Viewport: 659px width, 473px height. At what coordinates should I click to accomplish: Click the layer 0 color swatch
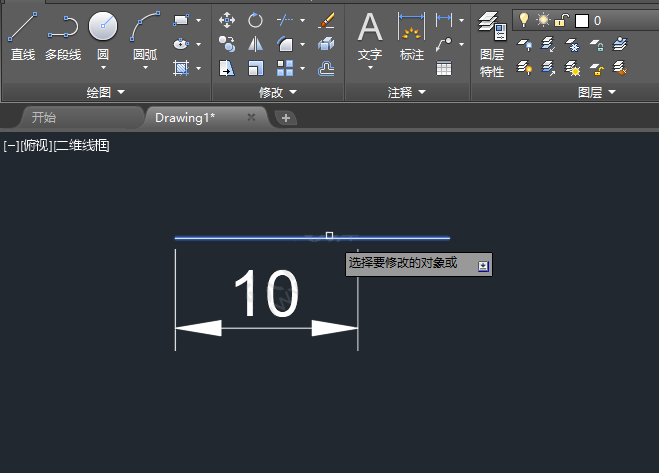click(x=582, y=20)
